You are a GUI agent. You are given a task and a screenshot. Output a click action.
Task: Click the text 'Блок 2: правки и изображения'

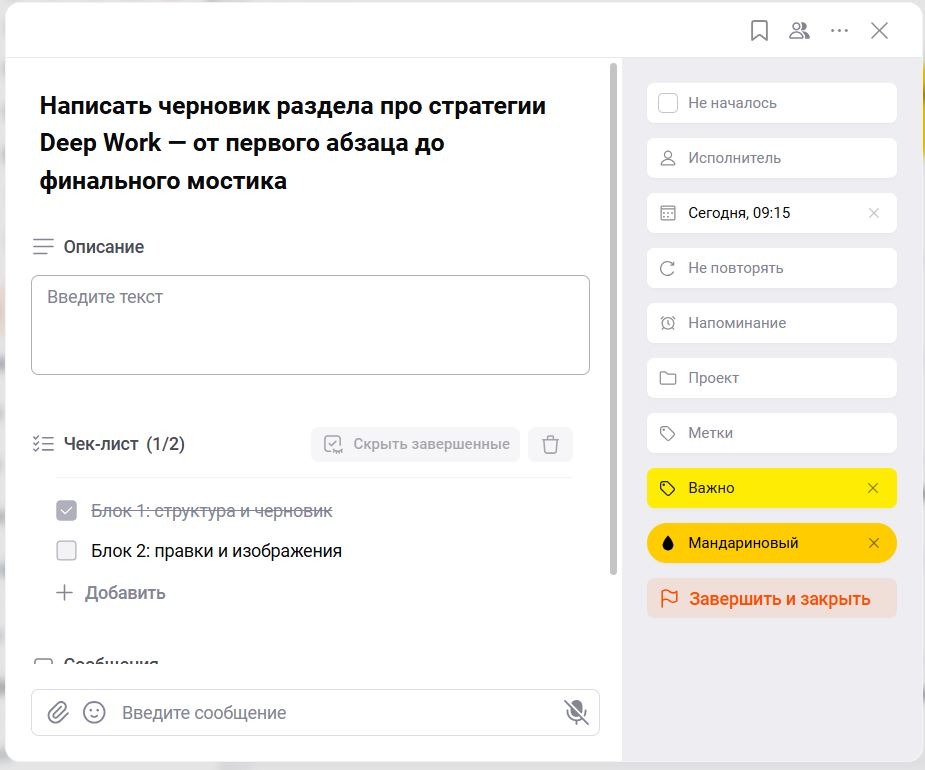coord(217,551)
